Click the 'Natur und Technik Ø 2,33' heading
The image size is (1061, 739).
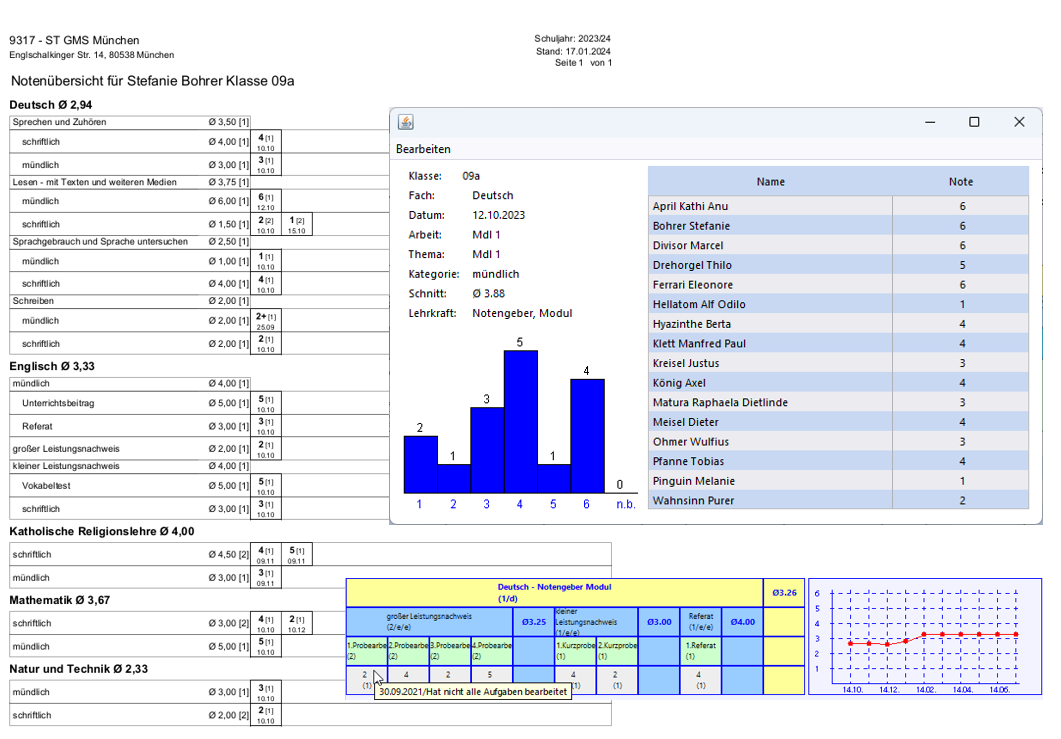78,669
